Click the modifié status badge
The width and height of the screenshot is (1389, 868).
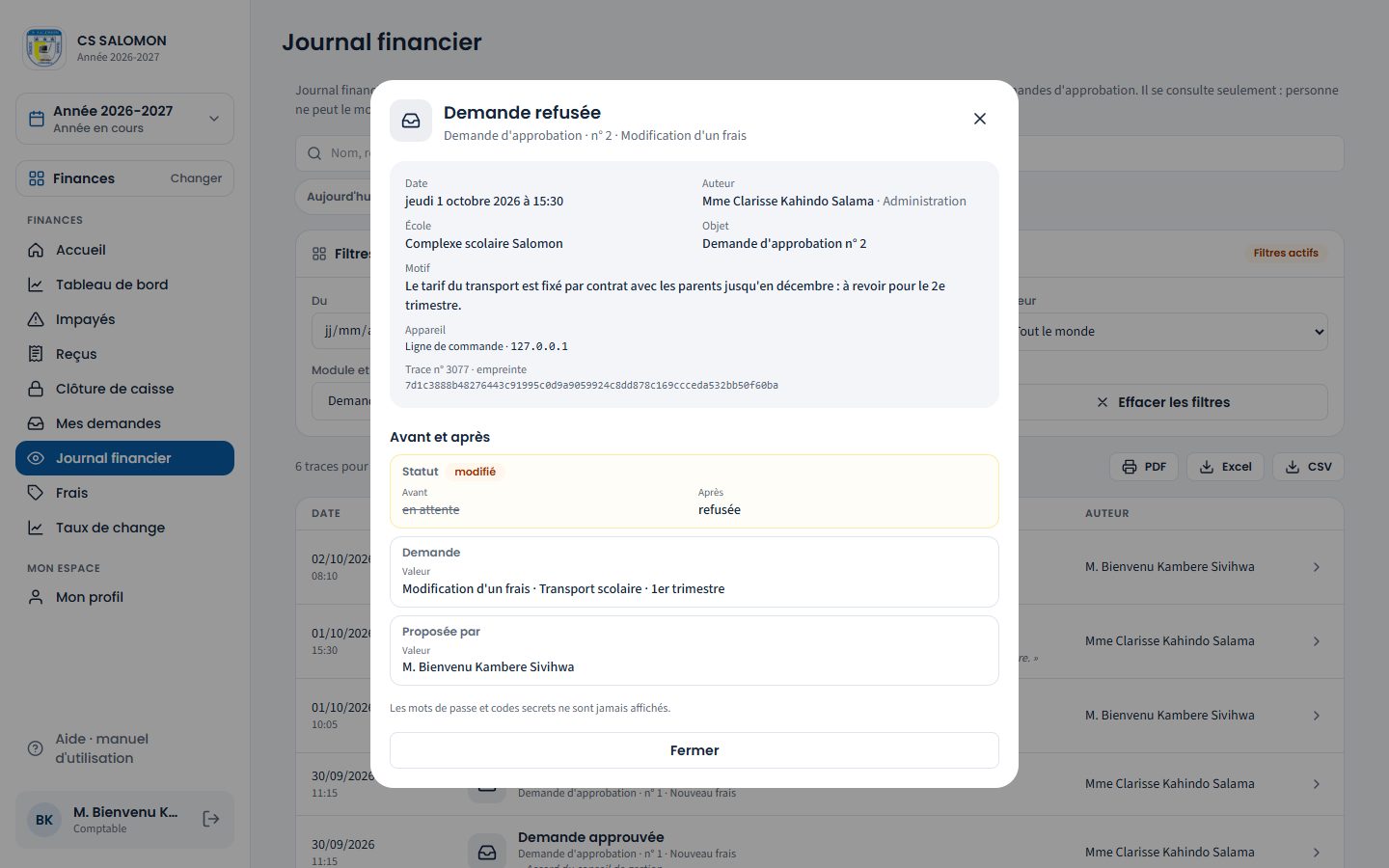476,472
